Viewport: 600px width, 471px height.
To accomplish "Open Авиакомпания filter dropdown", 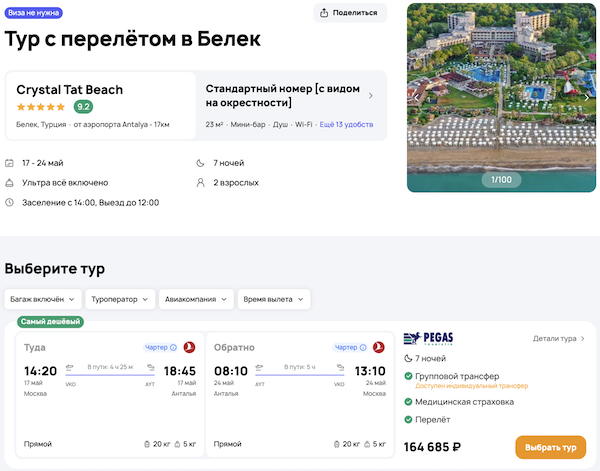I will coord(197,299).
